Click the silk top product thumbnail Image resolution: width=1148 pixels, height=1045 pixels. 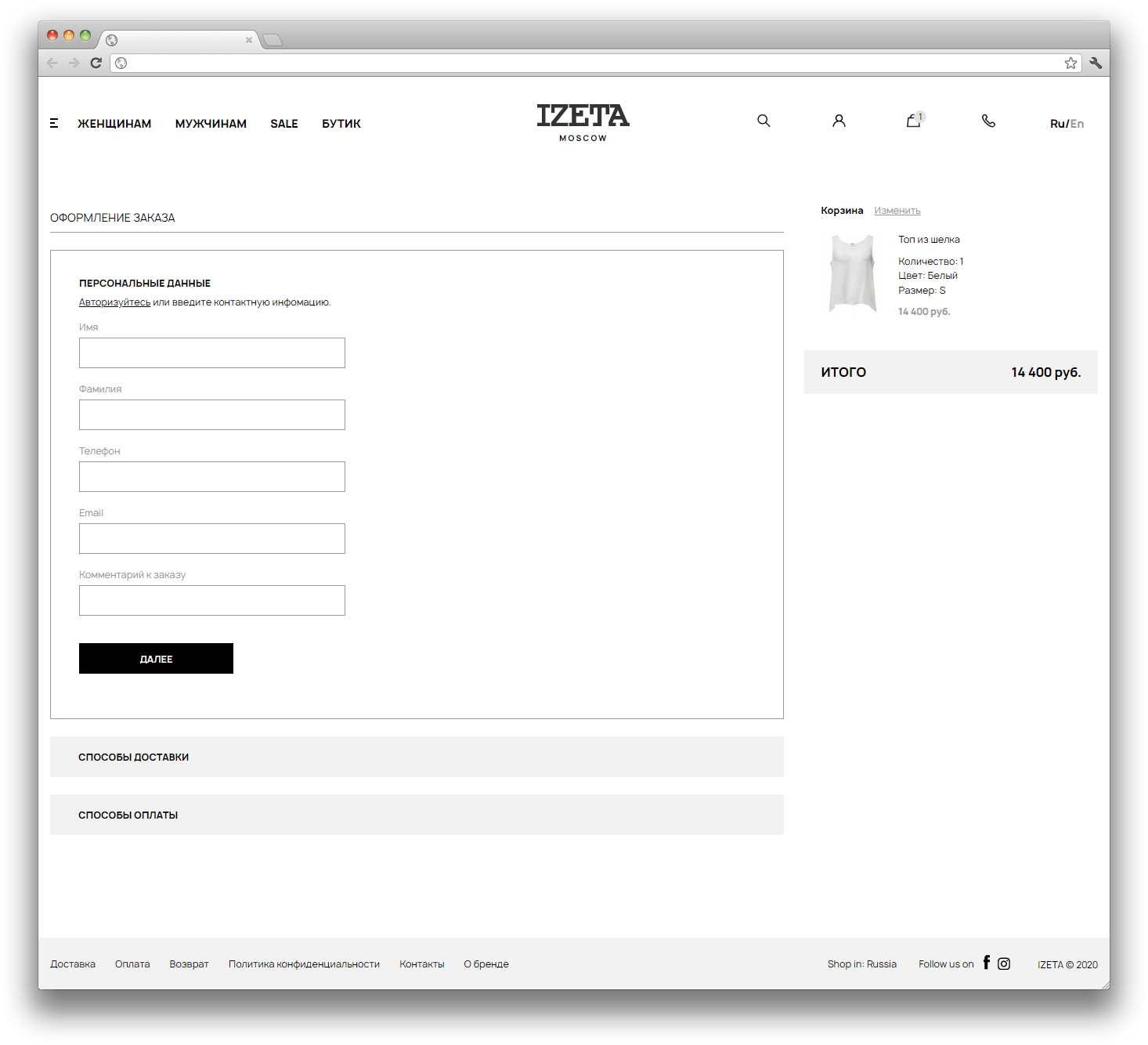853,273
